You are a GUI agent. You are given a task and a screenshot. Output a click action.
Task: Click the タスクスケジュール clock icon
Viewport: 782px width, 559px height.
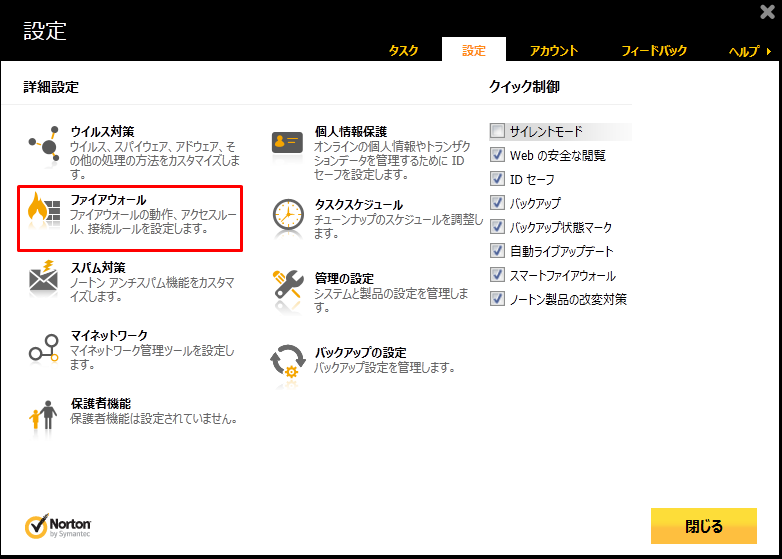(x=288, y=215)
